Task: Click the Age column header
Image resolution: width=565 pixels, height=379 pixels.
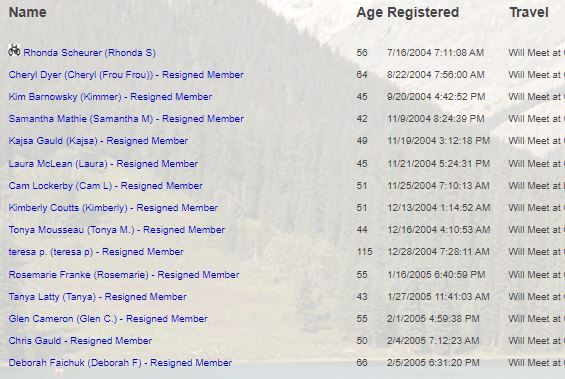Action: coord(370,13)
